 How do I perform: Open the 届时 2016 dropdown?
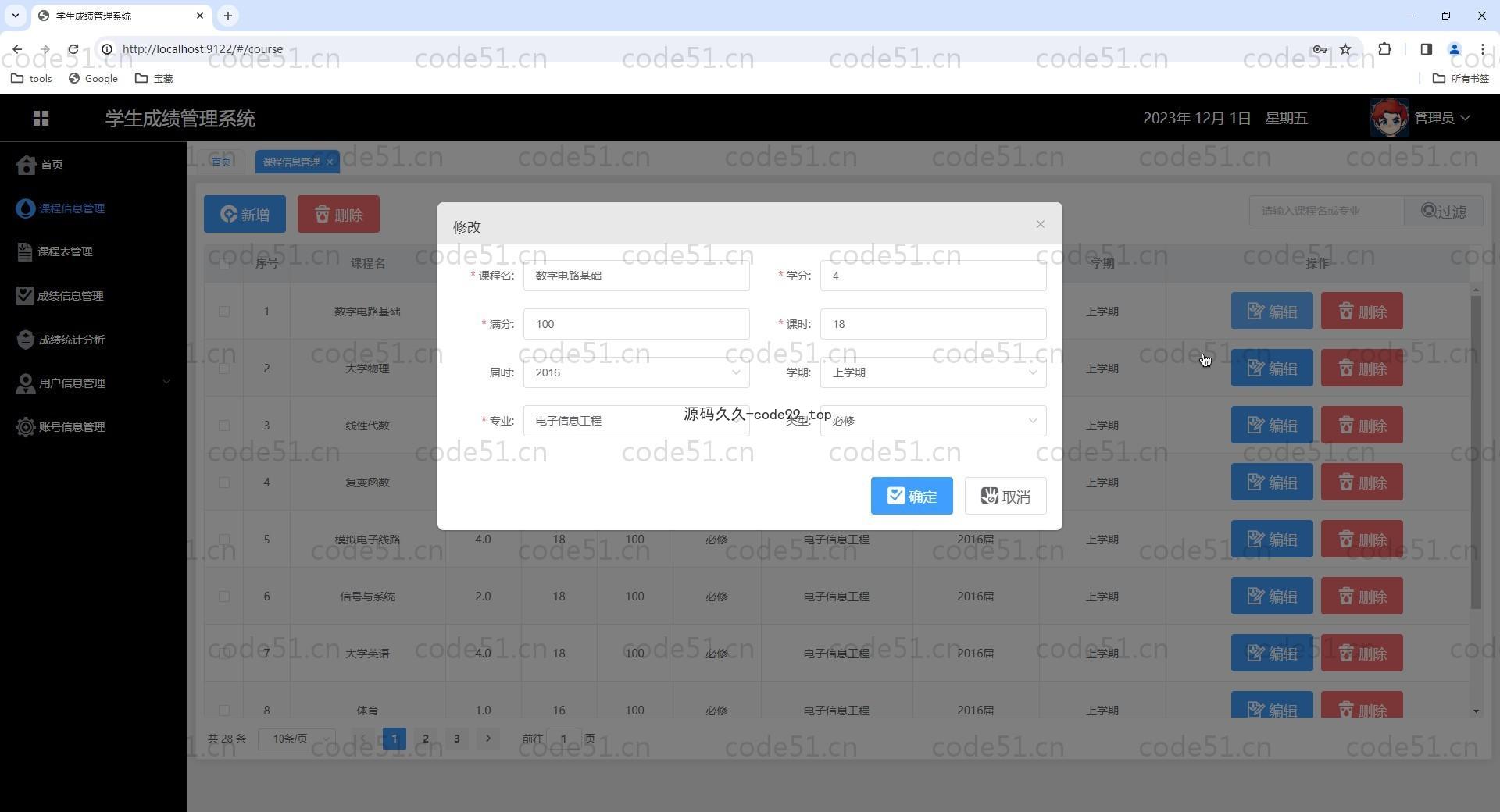click(x=636, y=372)
